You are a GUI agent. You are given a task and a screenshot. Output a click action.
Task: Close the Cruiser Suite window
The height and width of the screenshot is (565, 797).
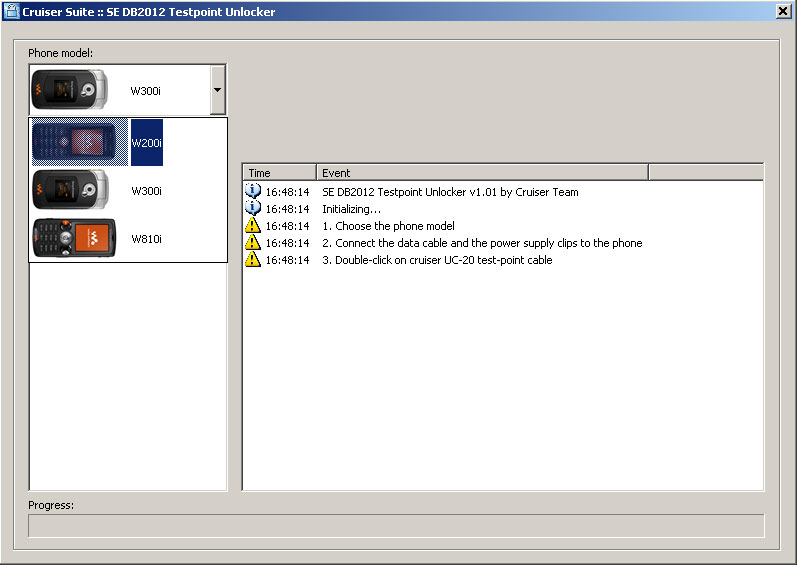(x=783, y=11)
